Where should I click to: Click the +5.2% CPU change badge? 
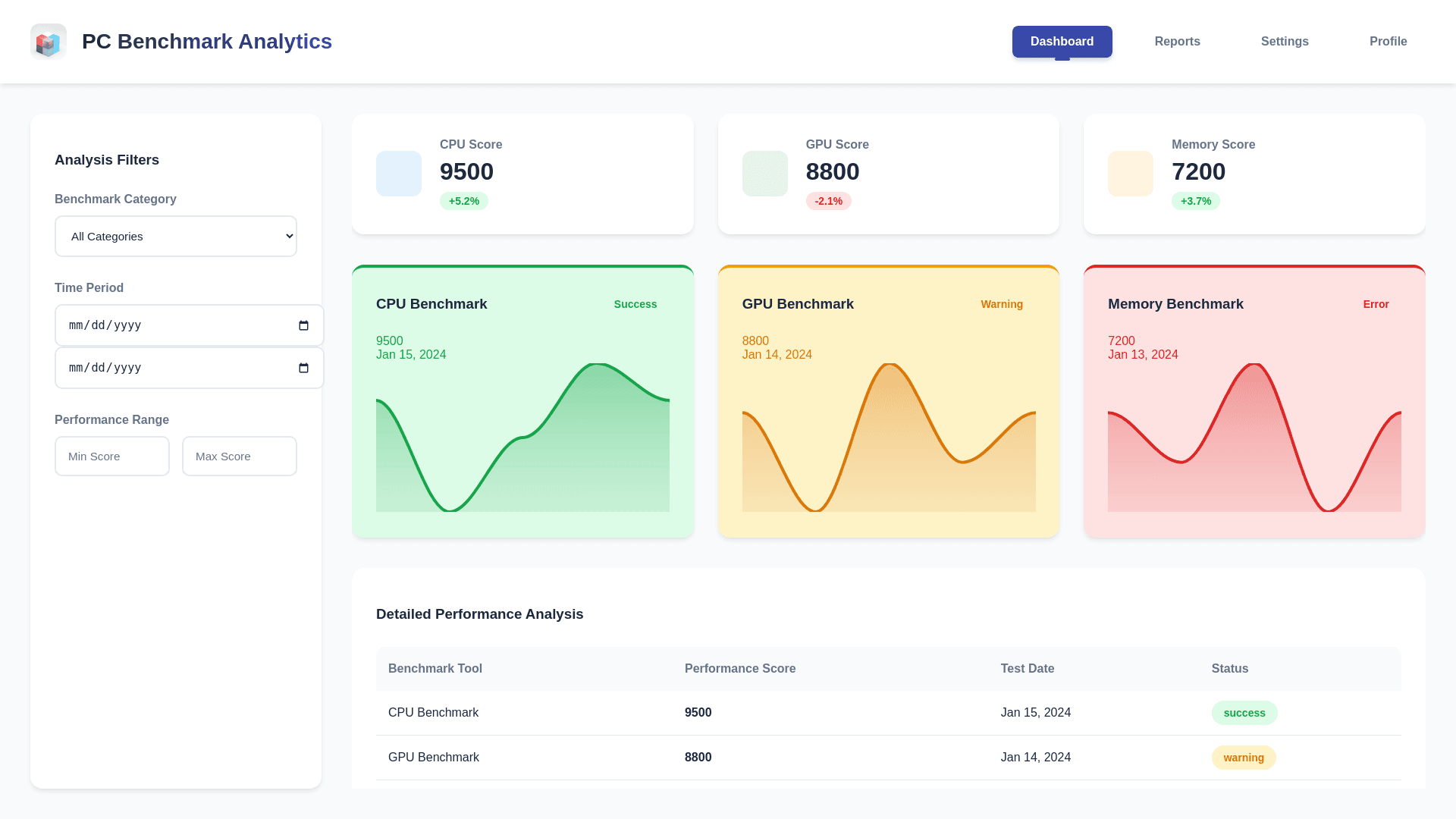(463, 201)
